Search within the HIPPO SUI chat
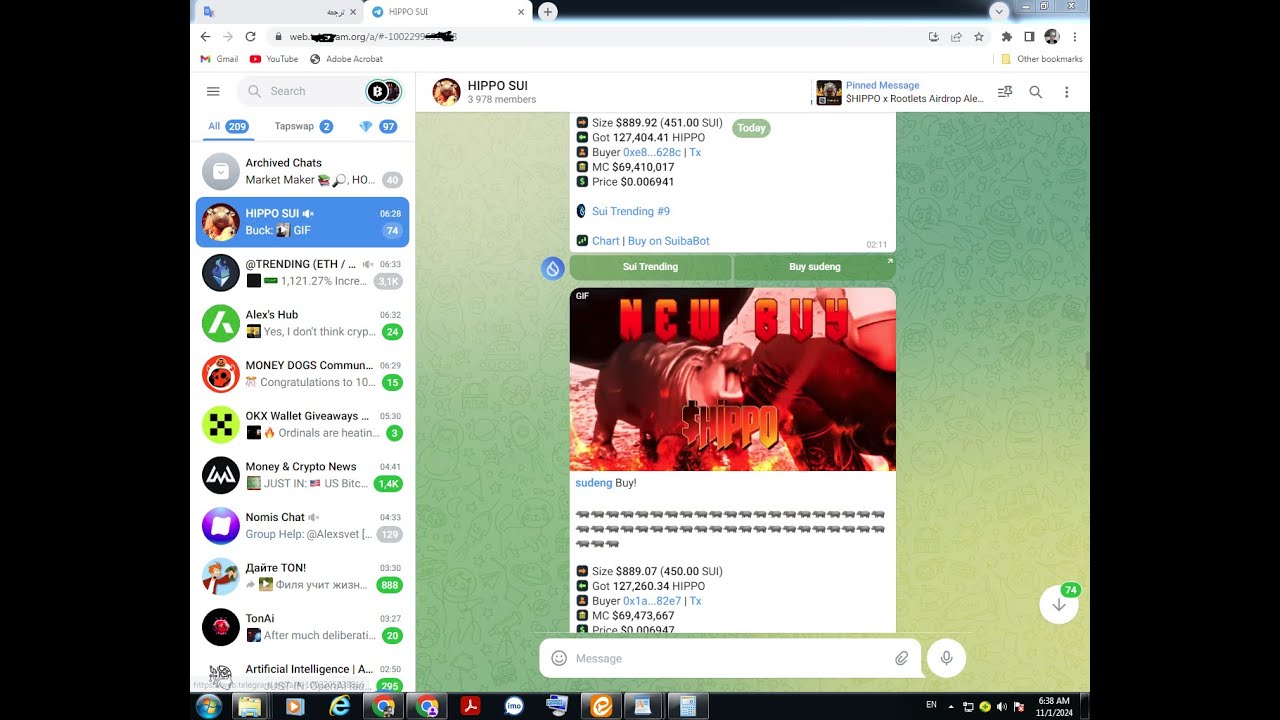This screenshot has height=720, width=1280. tap(1036, 92)
